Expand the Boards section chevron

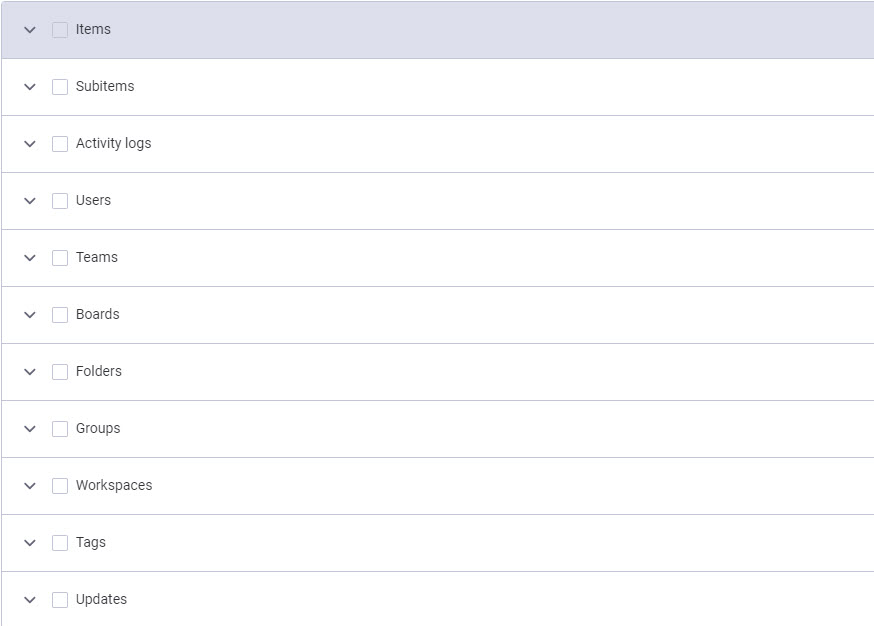(30, 315)
